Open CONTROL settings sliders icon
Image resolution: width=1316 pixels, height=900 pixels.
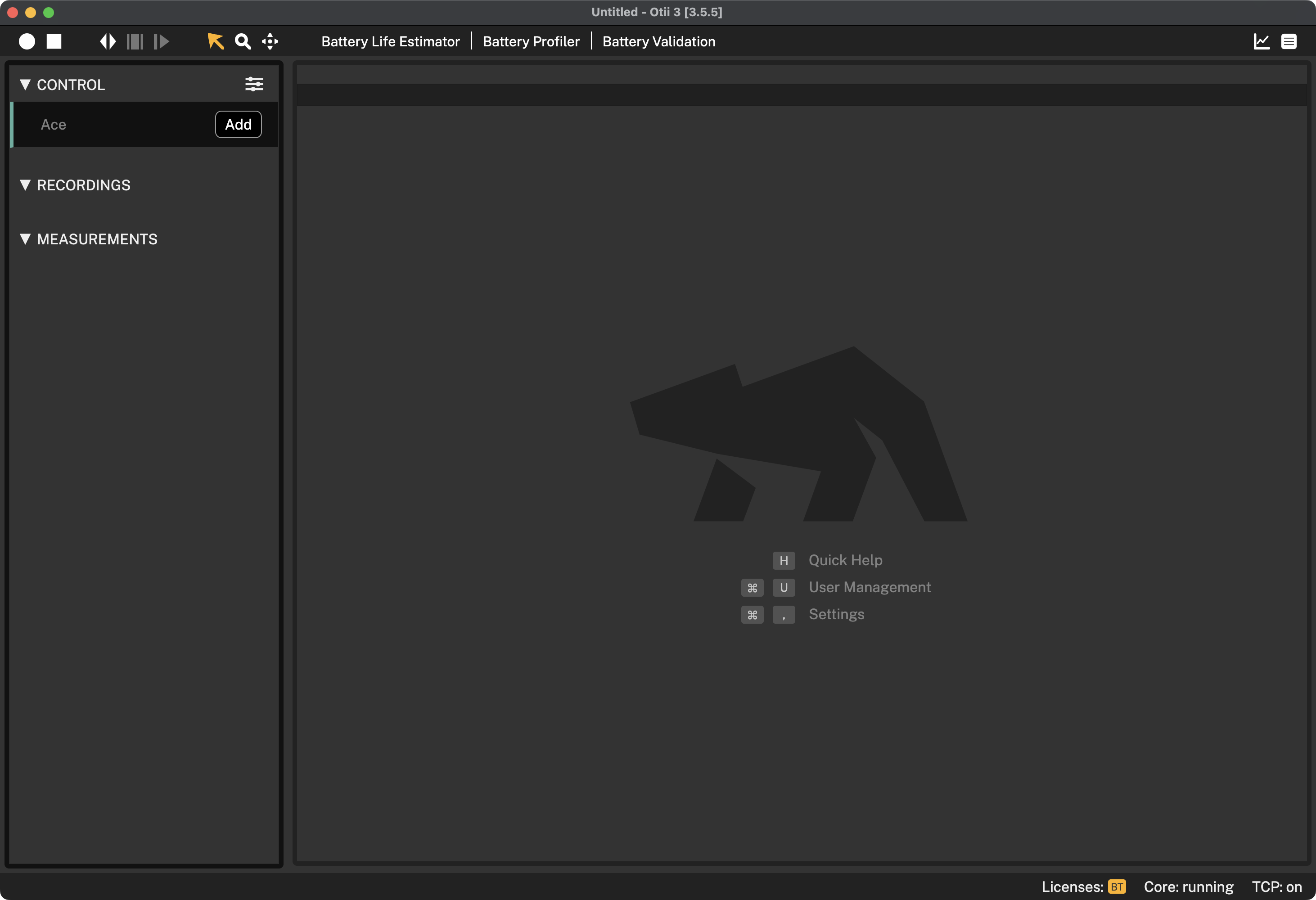tap(254, 84)
